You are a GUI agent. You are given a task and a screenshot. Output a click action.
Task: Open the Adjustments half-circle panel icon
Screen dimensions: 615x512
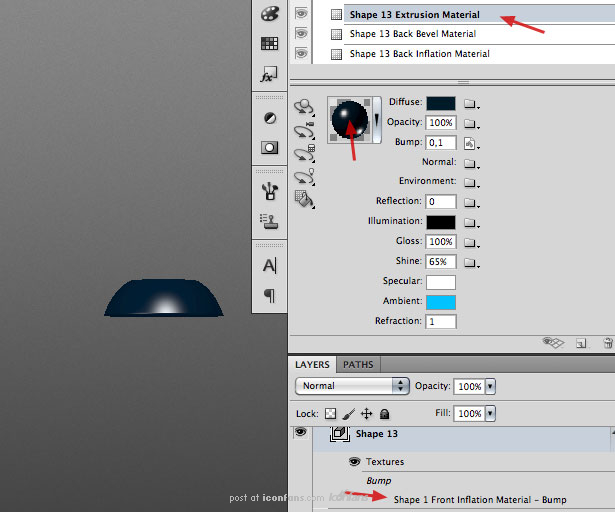270,118
